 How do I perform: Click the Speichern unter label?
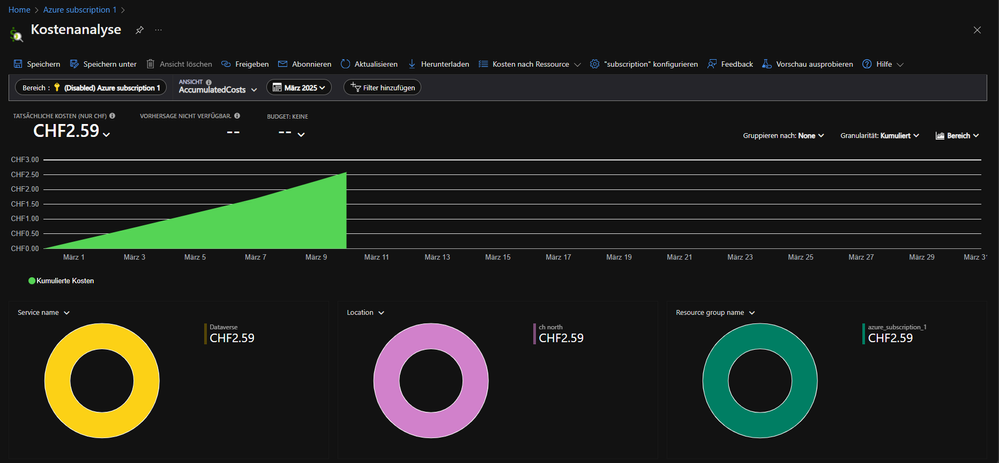click(110, 64)
